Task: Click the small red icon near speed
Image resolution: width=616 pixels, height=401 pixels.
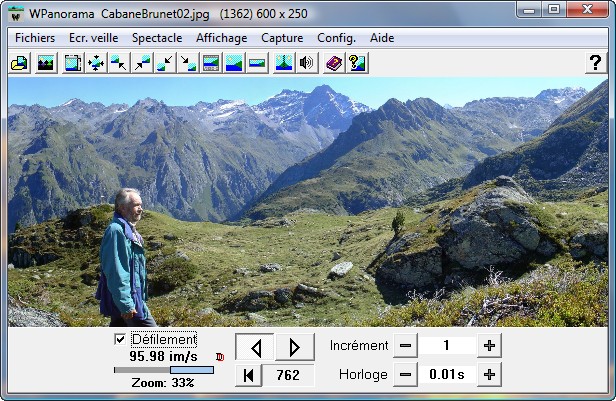Action: point(220,357)
